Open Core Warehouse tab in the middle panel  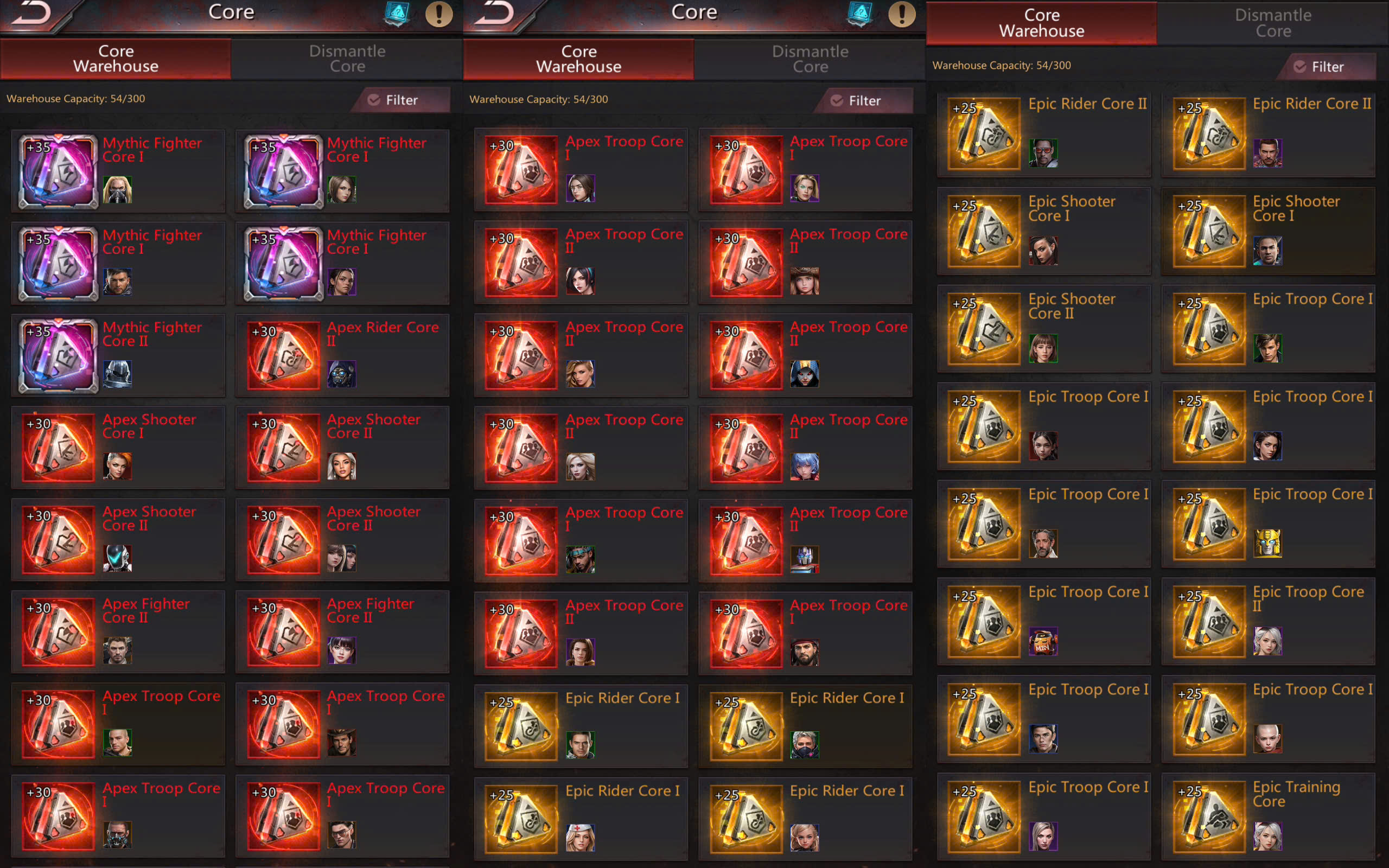578,59
